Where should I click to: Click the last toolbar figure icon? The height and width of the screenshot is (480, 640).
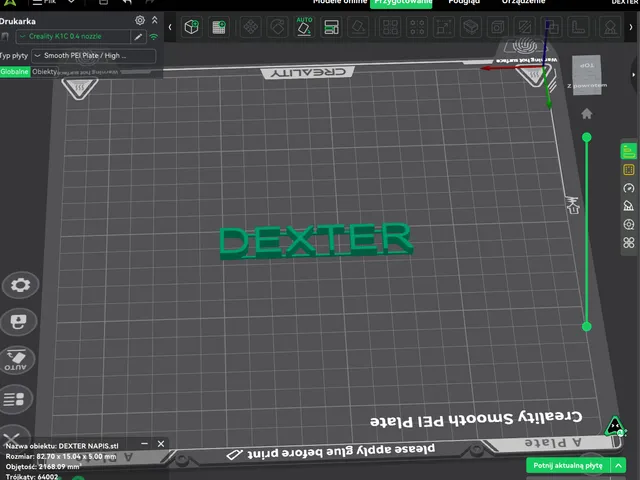(610, 27)
